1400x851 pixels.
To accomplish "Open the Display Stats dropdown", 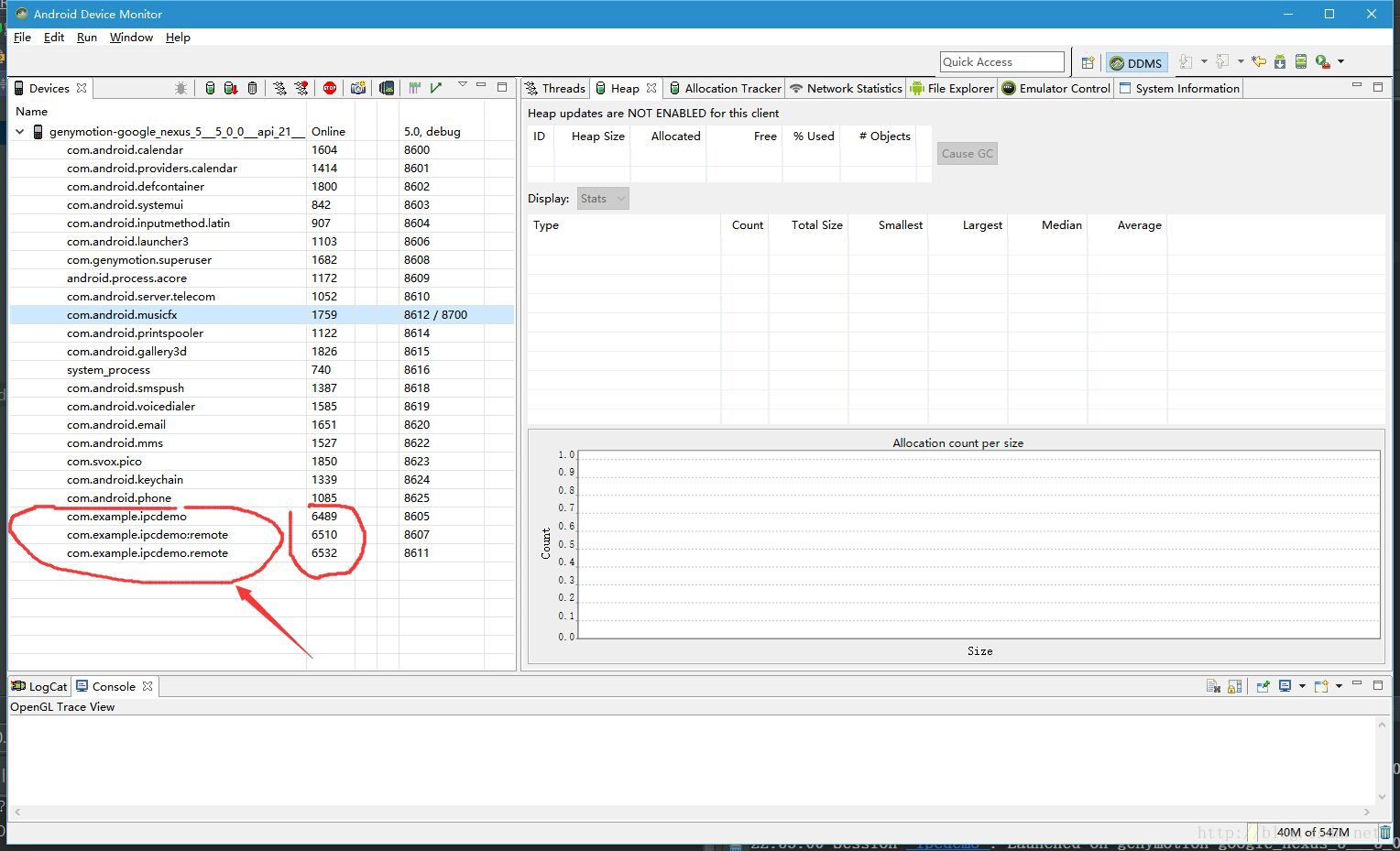I will [602, 199].
